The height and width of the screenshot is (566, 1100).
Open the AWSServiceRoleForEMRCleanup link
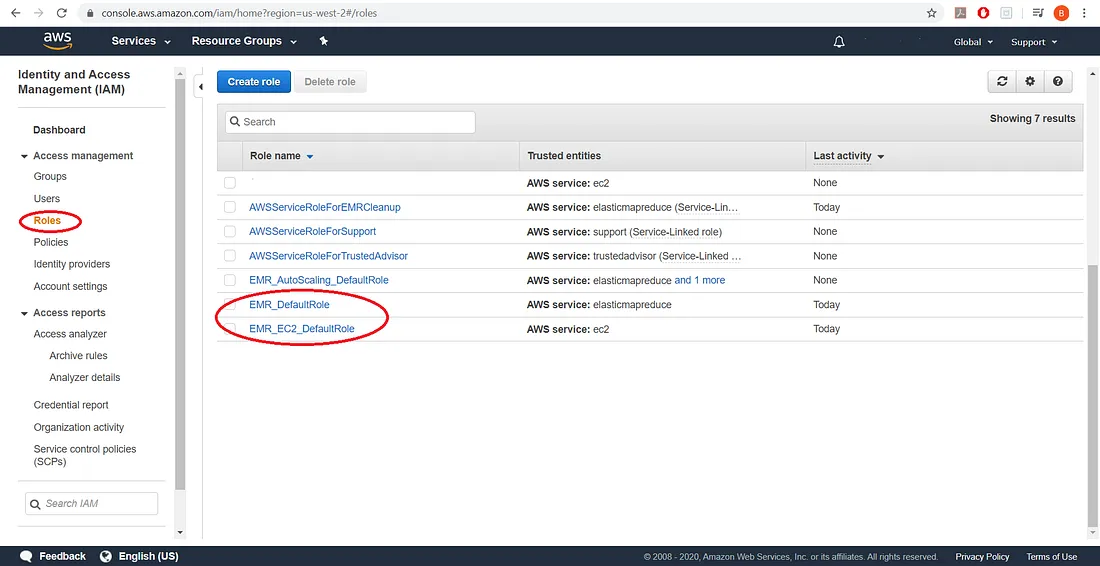point(325,207)
